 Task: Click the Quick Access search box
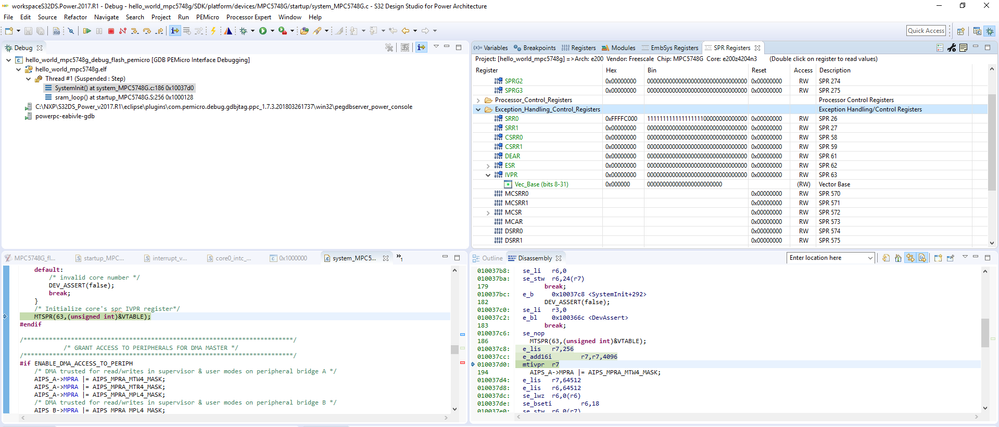[x=926, y=31]
